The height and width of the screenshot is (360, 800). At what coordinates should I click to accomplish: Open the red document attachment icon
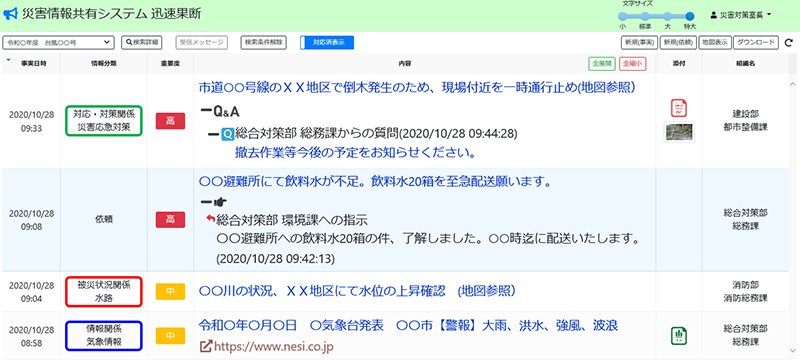[679, 108]
